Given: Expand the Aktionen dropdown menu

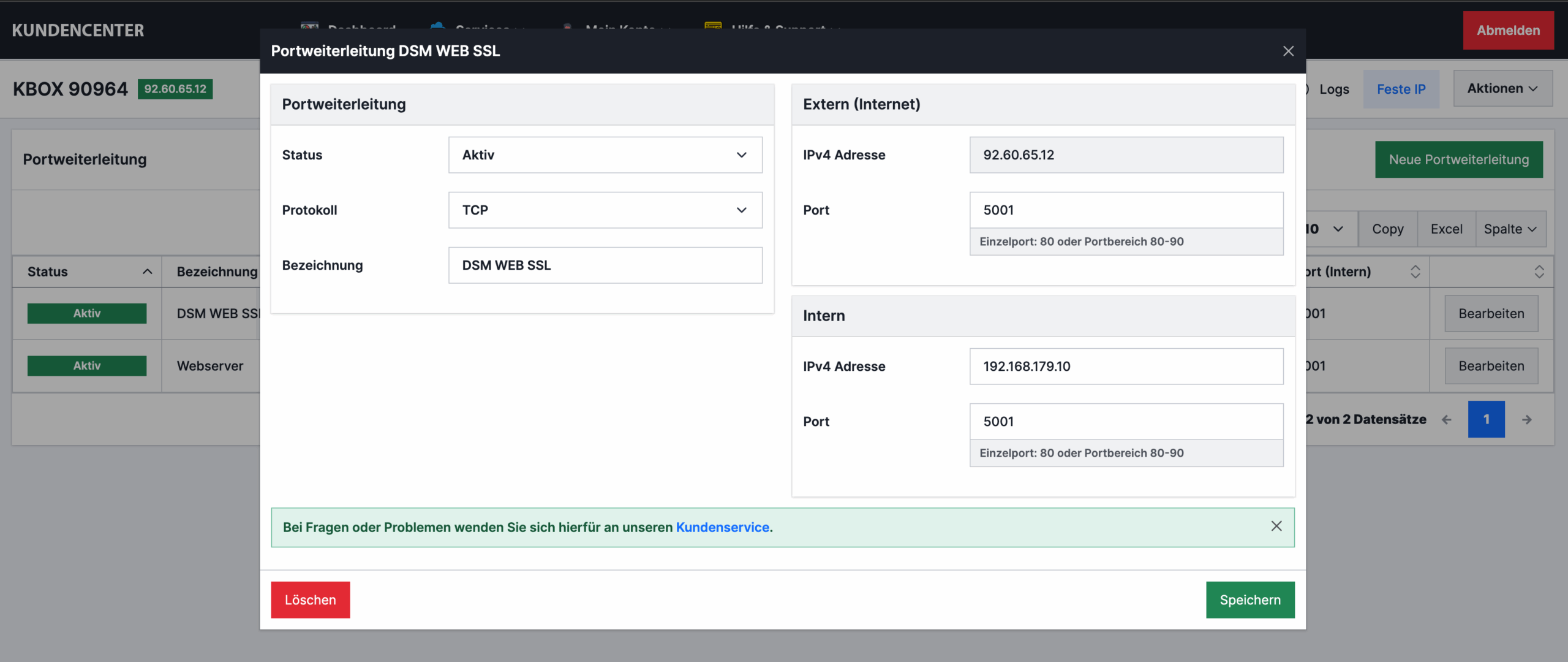Looking at the screenshot, I should (1502, 89).
